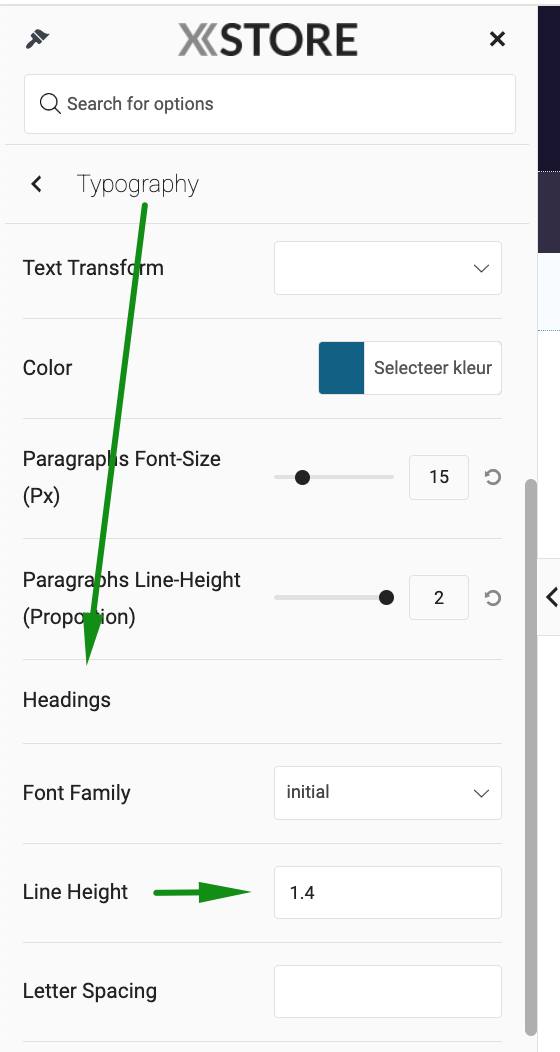Click the Font-Size value box showing 15

coord(439,477)
